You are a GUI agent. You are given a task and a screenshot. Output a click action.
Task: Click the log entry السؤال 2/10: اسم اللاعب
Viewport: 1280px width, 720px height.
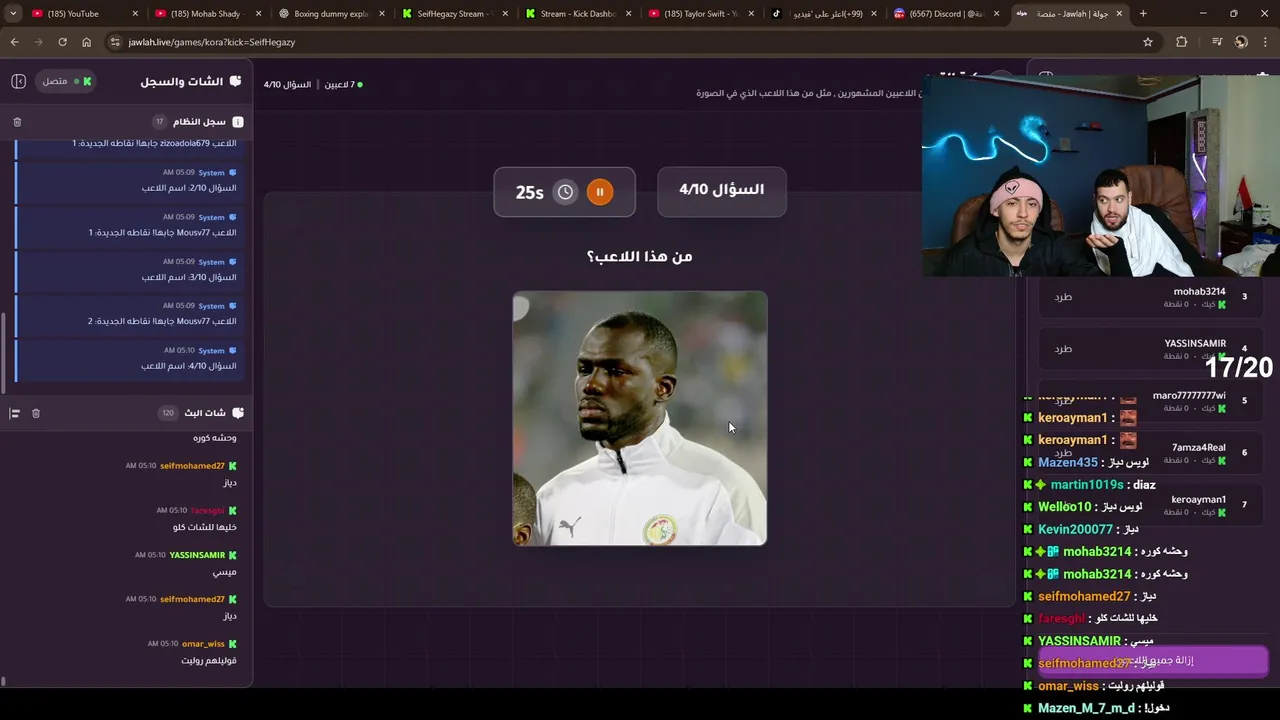[131, 180]
